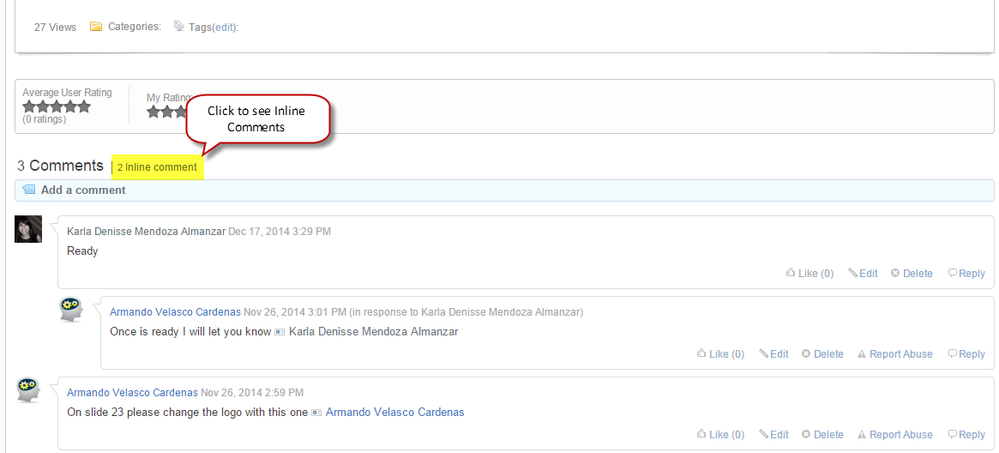The image size is (999, 453).
Task: Click the Categories folder icon
Action: click(x=96, y=27)
